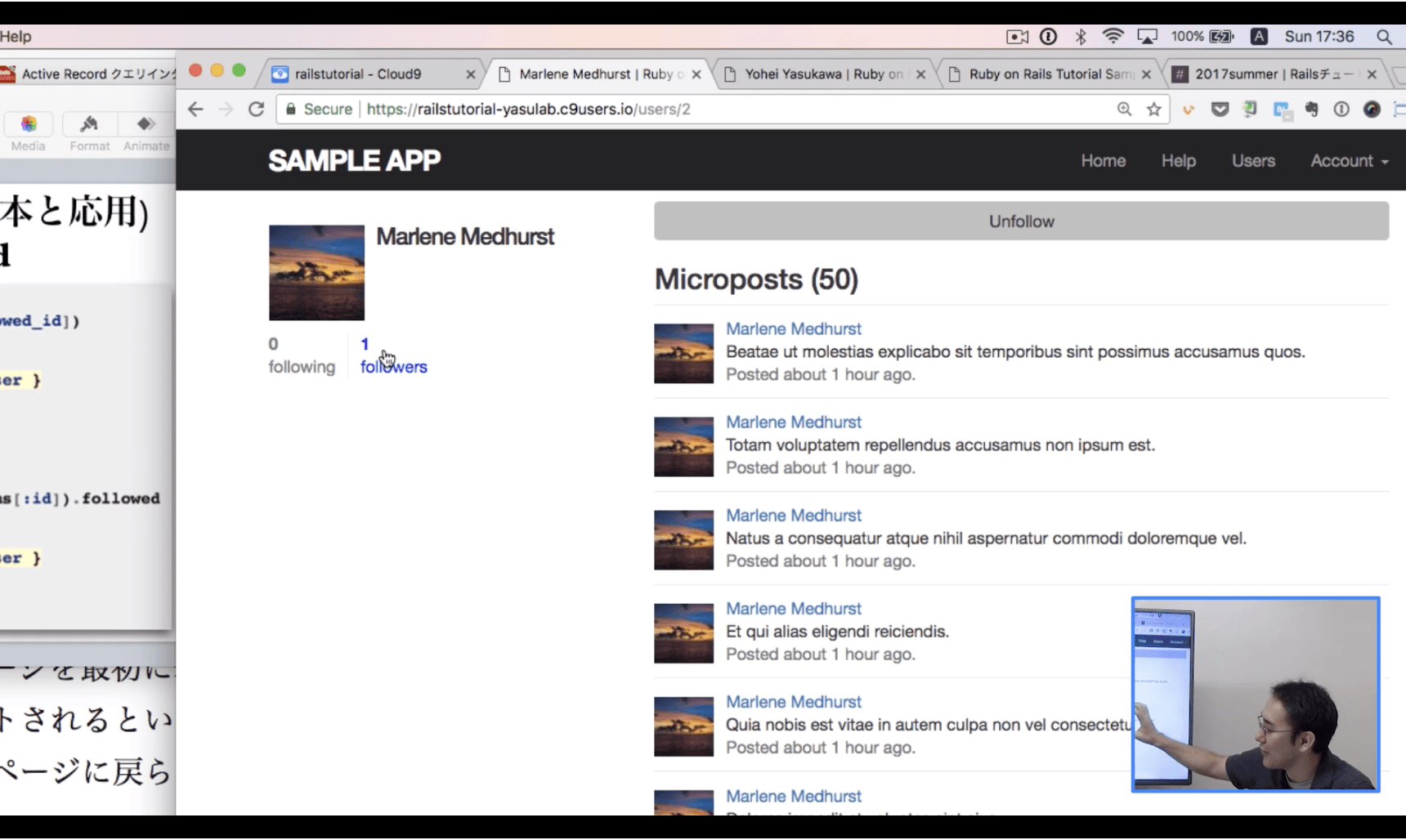Bookmark this page with the star icon
The image size is (1406, 840).
pos(1153,109)
